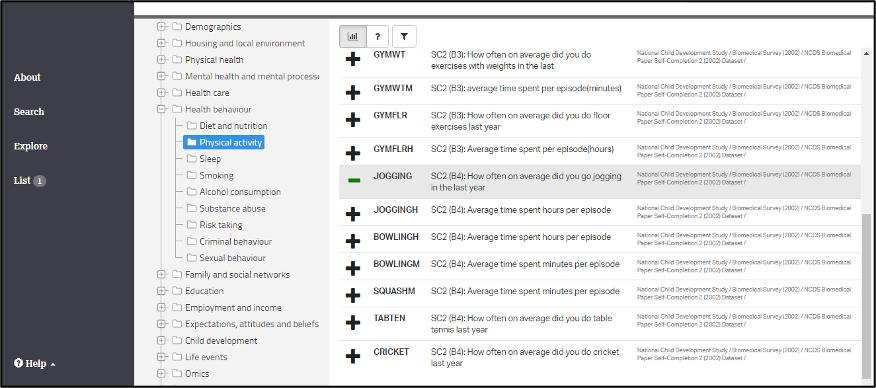Add SQUASHM variable with its plus icon

[353, 295]
